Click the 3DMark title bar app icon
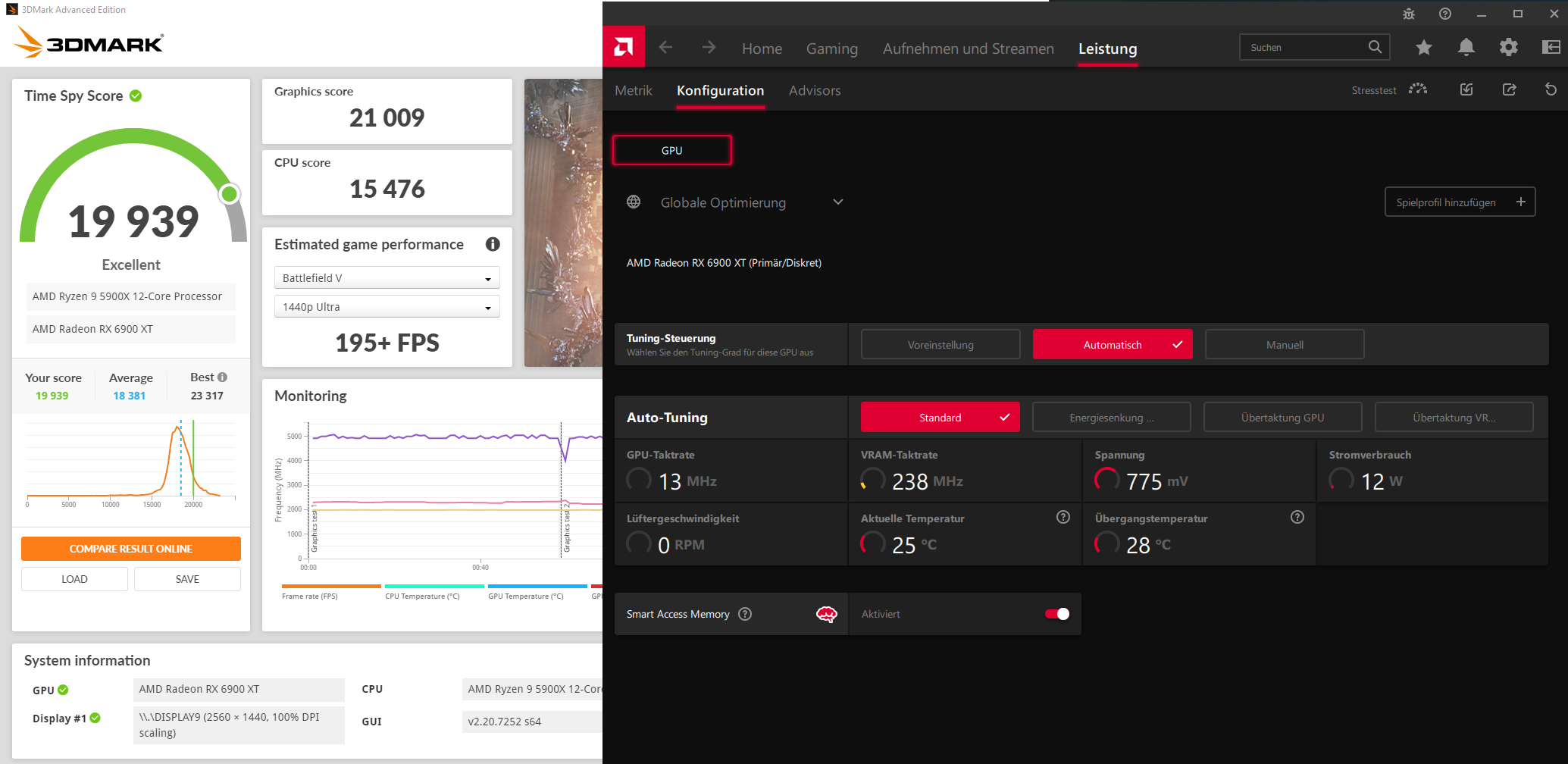Image resolution: width=1568 pixels, height=764 pixels. (11, 10)
